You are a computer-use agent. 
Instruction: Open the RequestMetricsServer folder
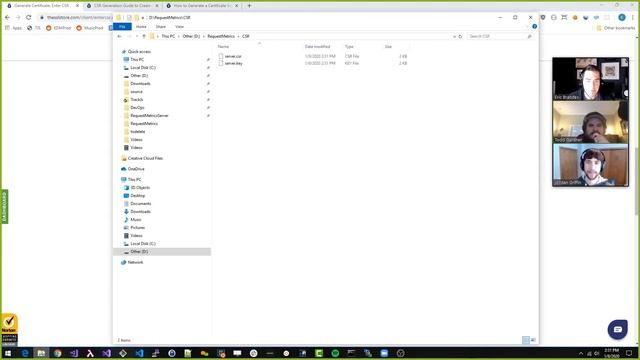(x=149, y=116)
